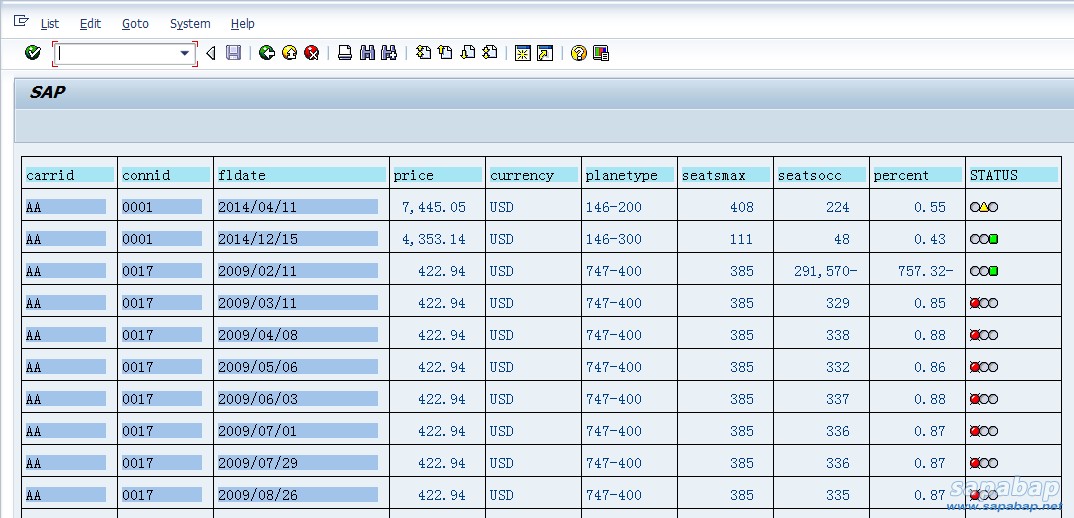Open the window menu icon at top-left

[21, 22]
